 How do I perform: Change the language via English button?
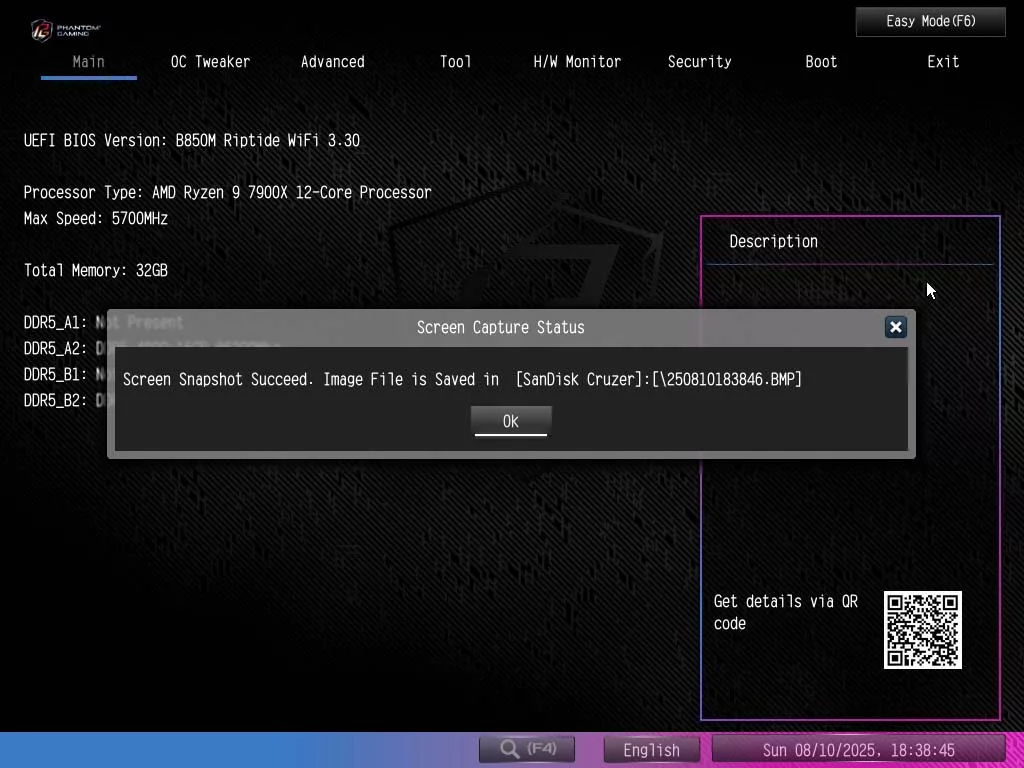651,750
